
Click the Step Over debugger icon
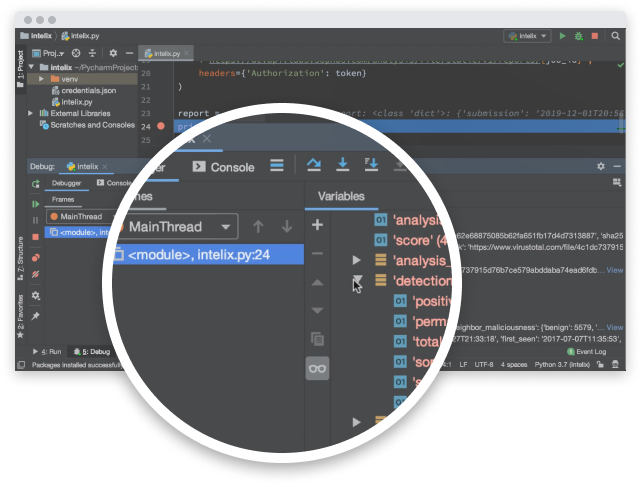(313, 165)
